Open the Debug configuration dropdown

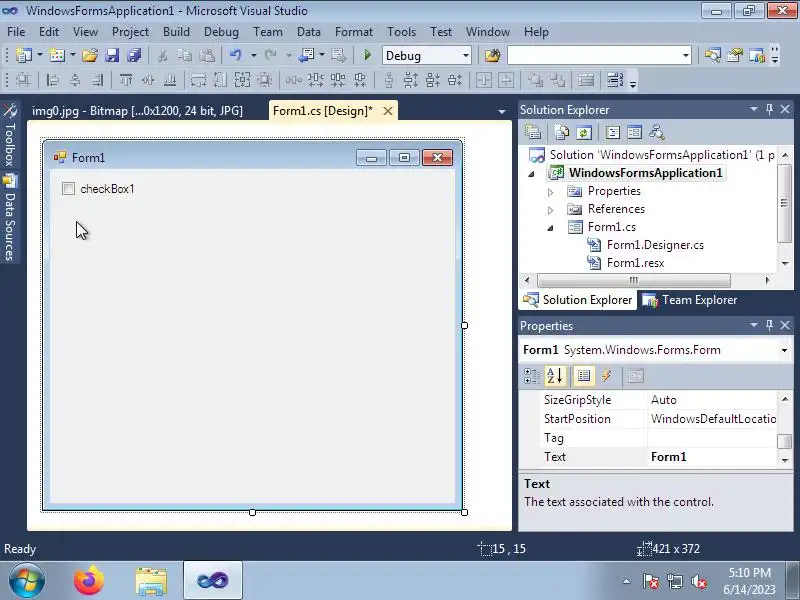(x=465, y=56)
